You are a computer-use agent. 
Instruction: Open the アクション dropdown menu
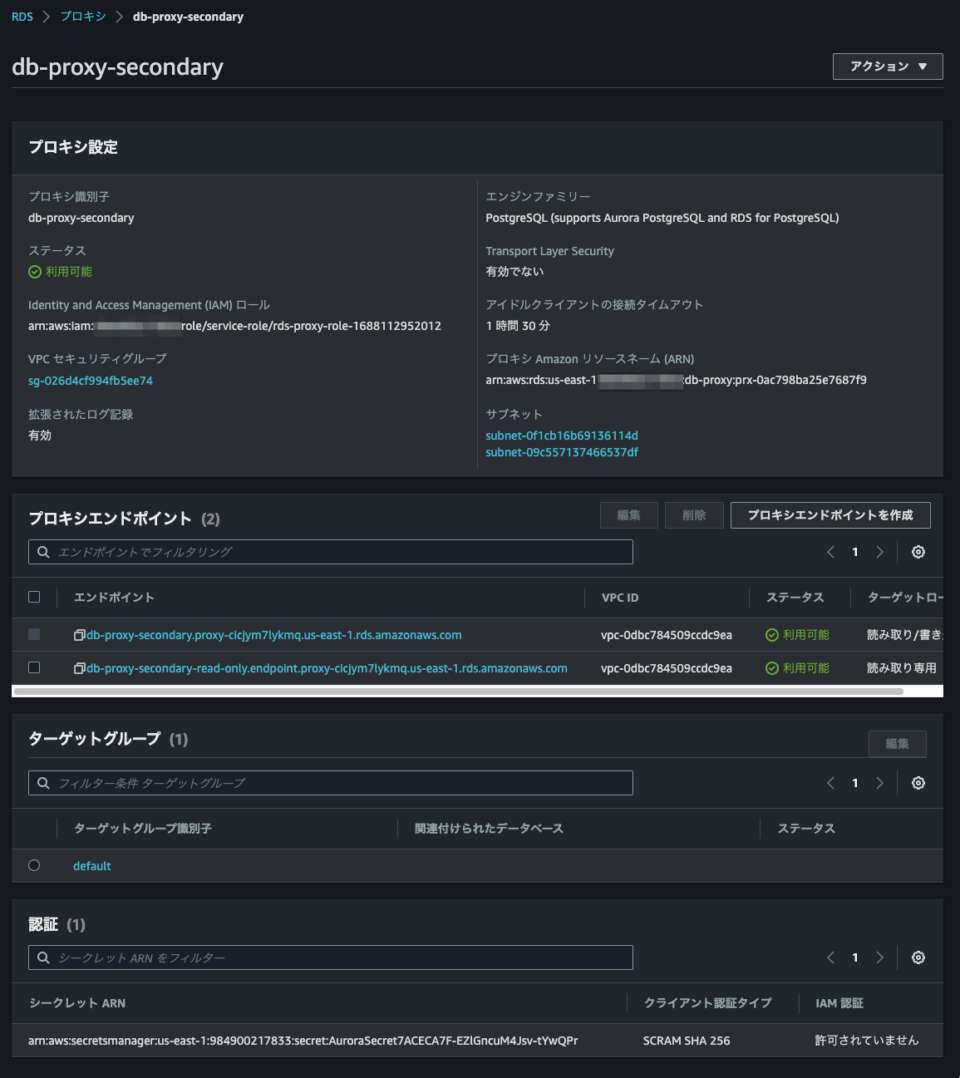[x=887, y=66]
